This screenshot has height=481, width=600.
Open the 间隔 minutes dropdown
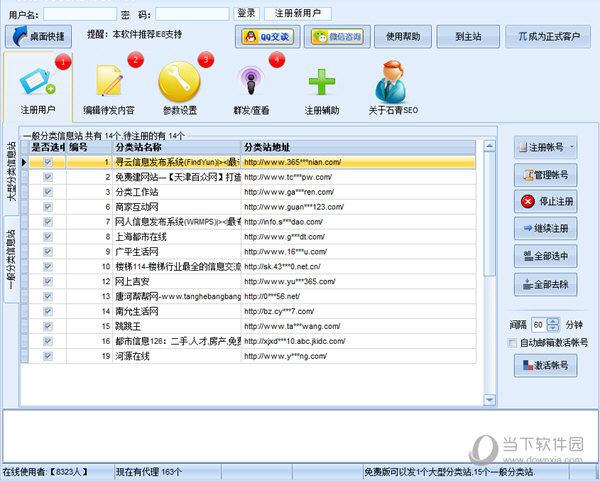click(x=553, y=326)
